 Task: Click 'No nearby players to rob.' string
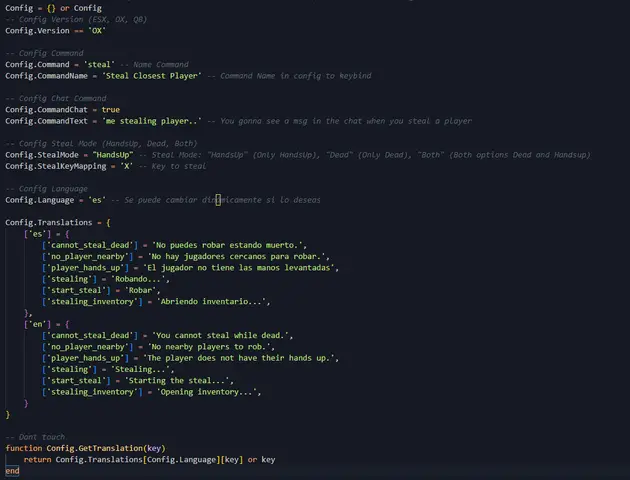(x=209, y=347)
